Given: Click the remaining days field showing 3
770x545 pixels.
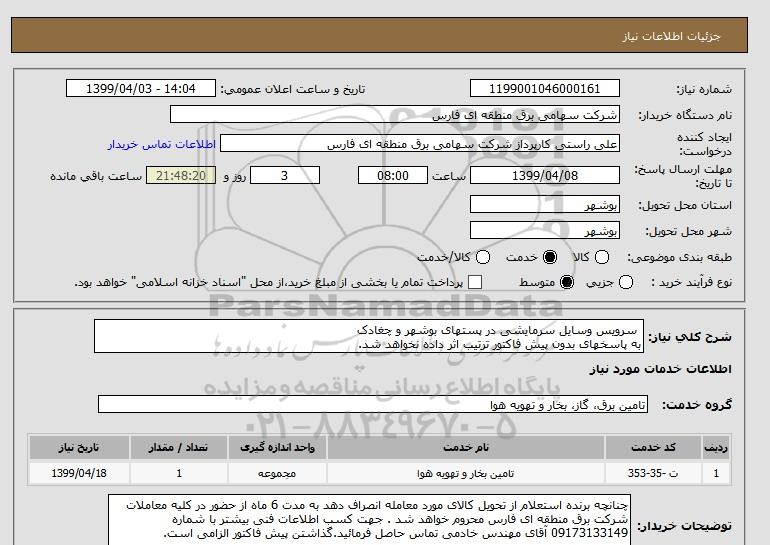Looking at the screenshot, I should [285, 175].
